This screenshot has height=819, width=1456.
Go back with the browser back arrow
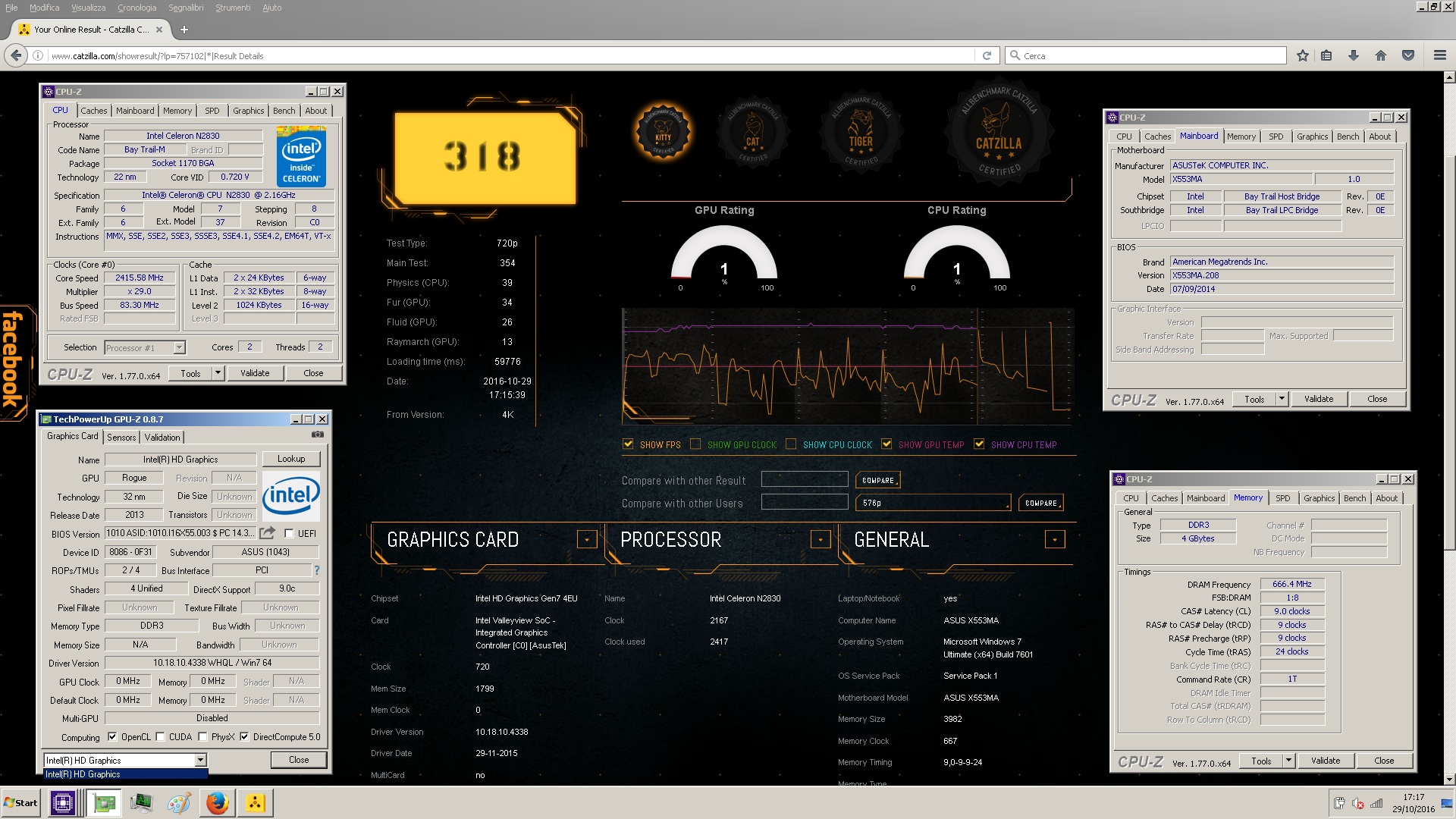click(x=15, y=55)
